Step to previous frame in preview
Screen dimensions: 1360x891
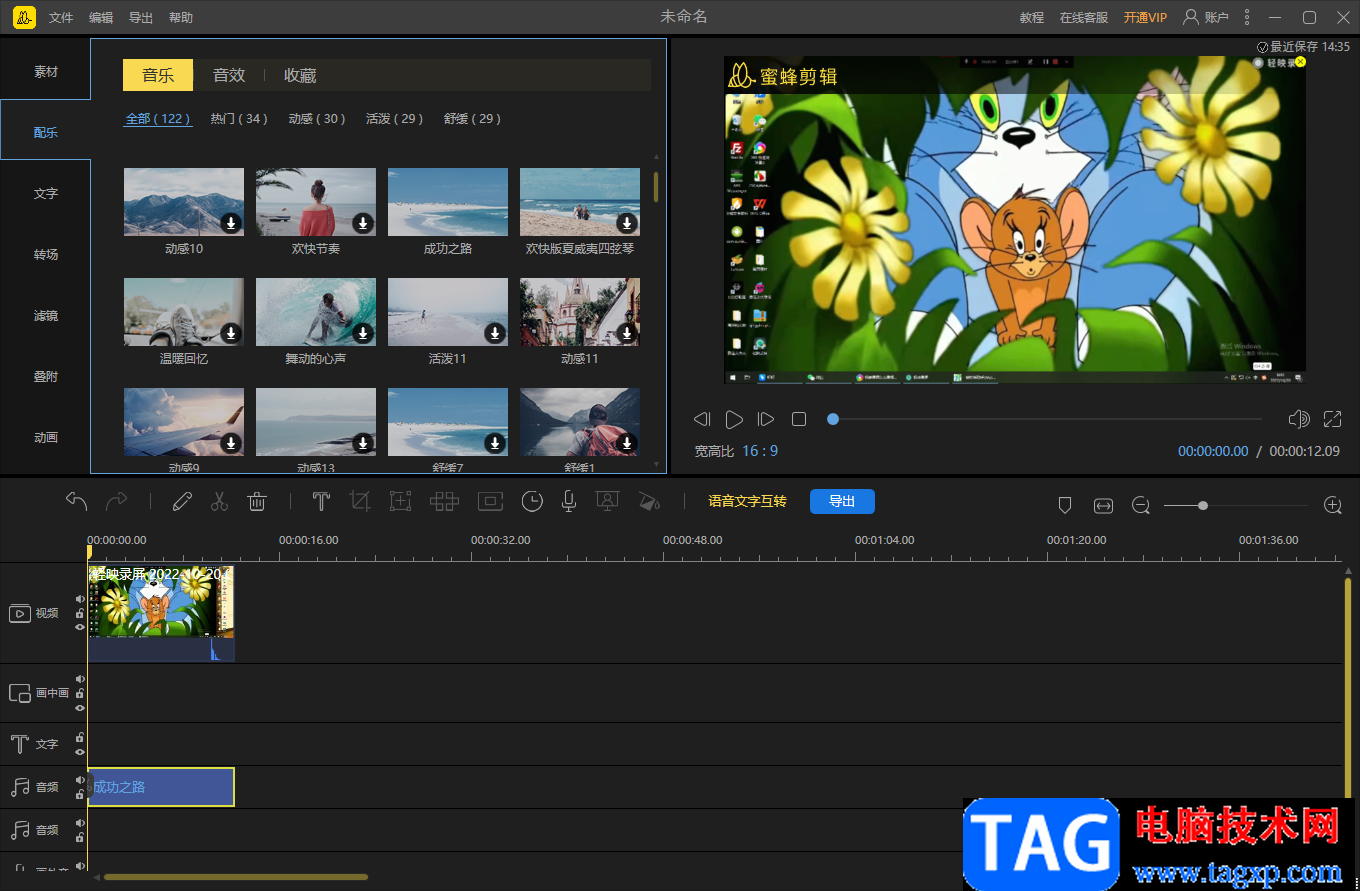[x=702, y=419]
